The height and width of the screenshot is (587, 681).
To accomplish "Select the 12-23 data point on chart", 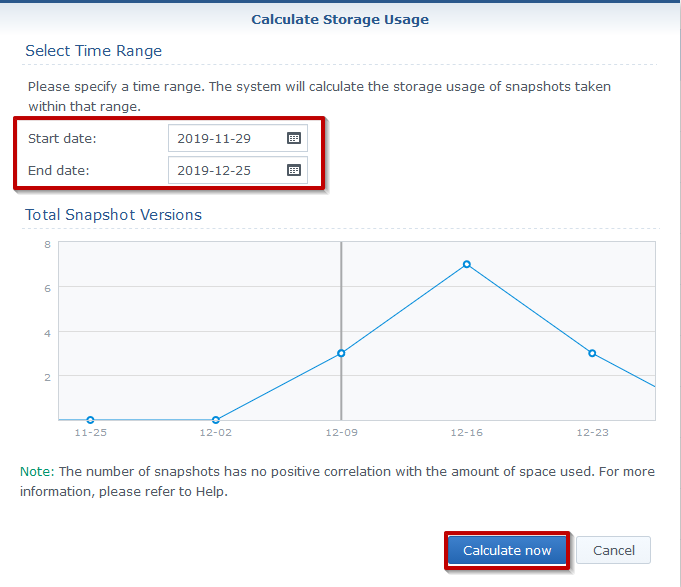I will pyautogui.click(x=592, y=353).
